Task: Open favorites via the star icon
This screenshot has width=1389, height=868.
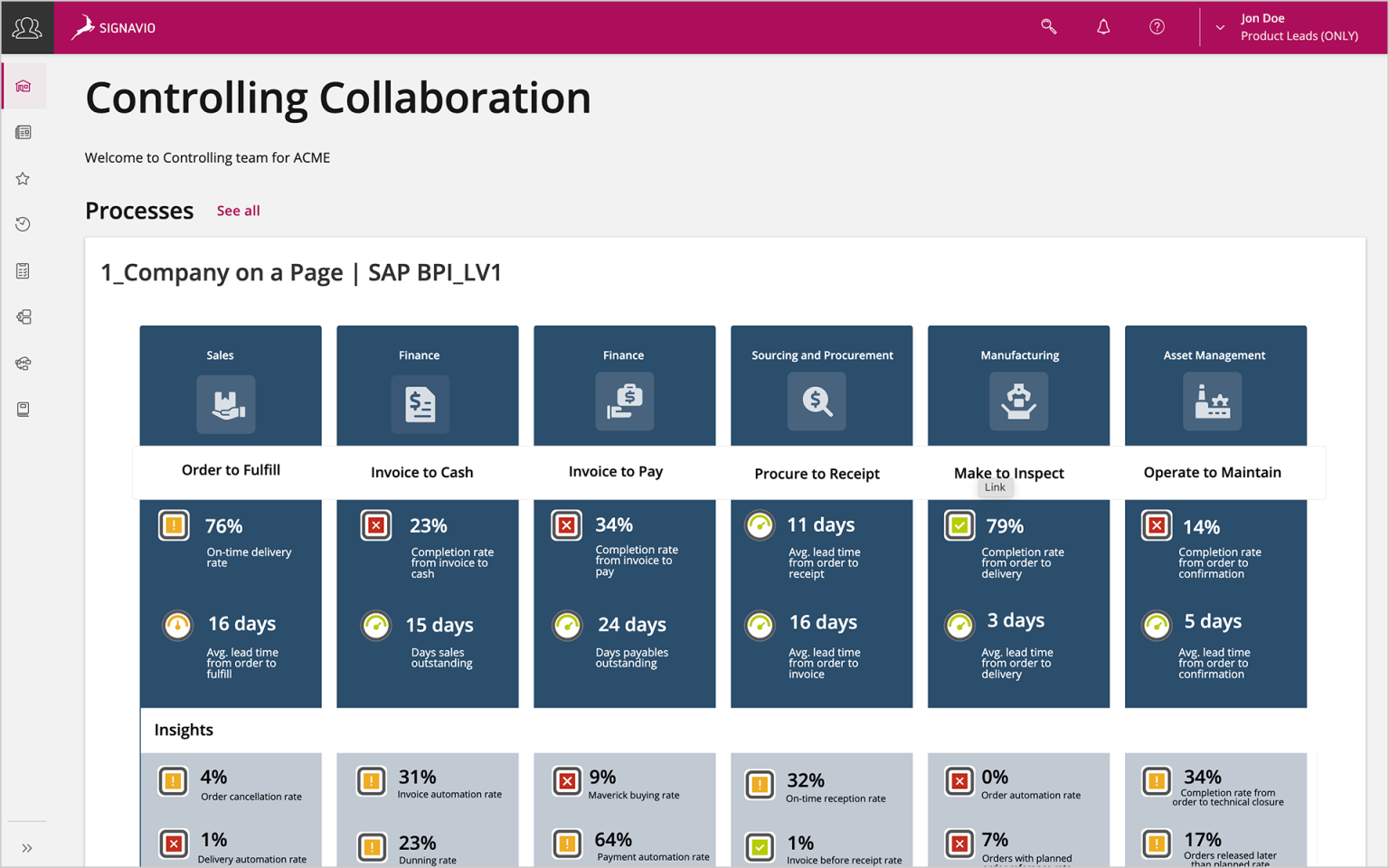Action: coord(24,178)
